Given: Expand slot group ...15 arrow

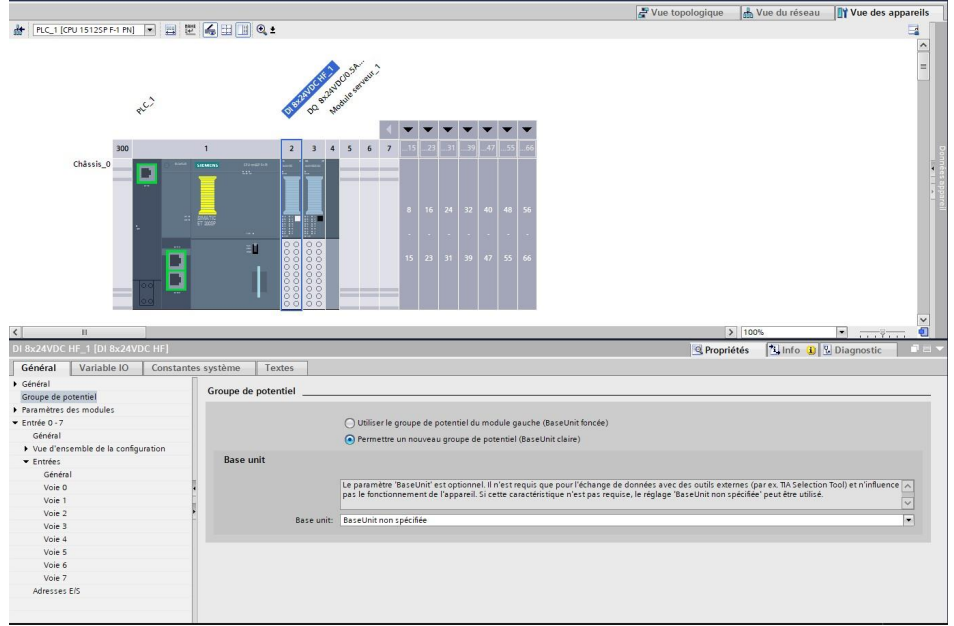Looking at the screenshot, I should point(408,130).
